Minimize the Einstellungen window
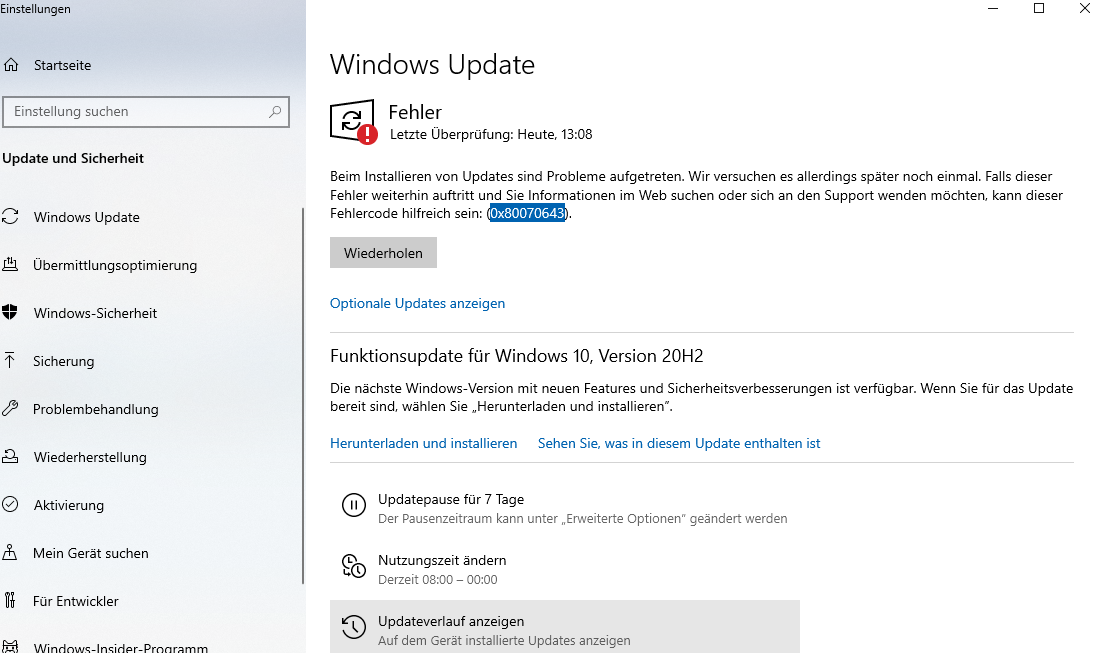1094x653 pixels. point(993,8)
